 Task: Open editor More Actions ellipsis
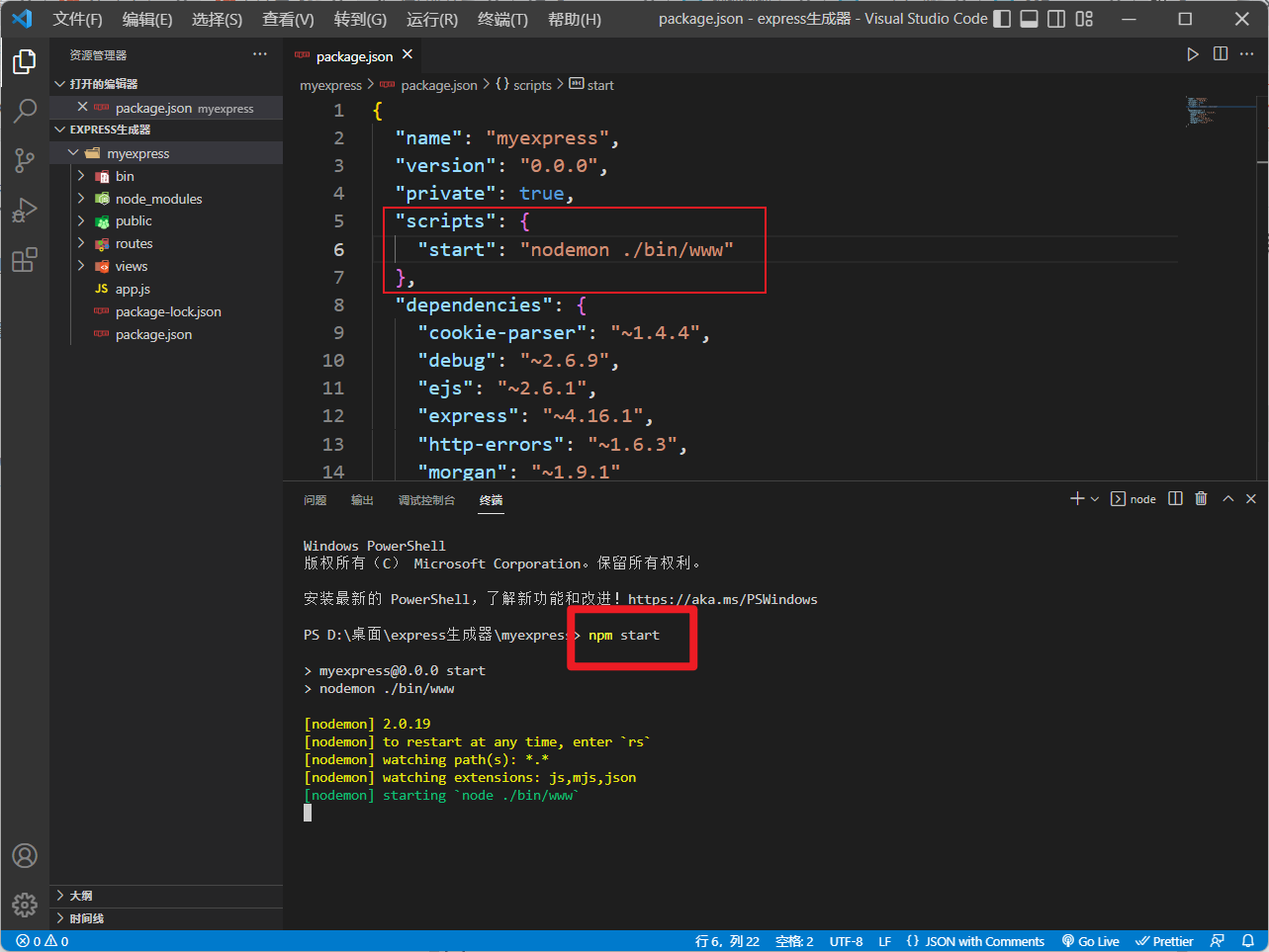pyautogui.click(x=1248, y=54)
